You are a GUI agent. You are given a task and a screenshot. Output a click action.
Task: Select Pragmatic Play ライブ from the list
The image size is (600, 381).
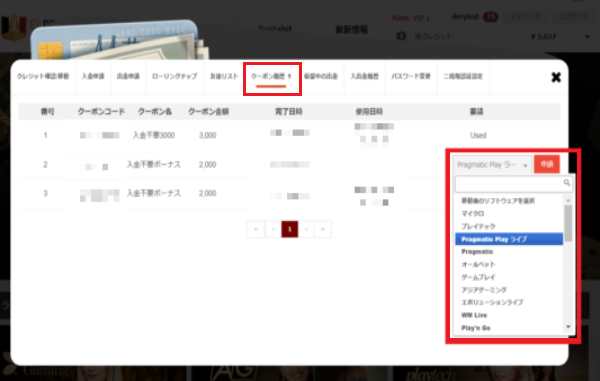pos(509,239)
